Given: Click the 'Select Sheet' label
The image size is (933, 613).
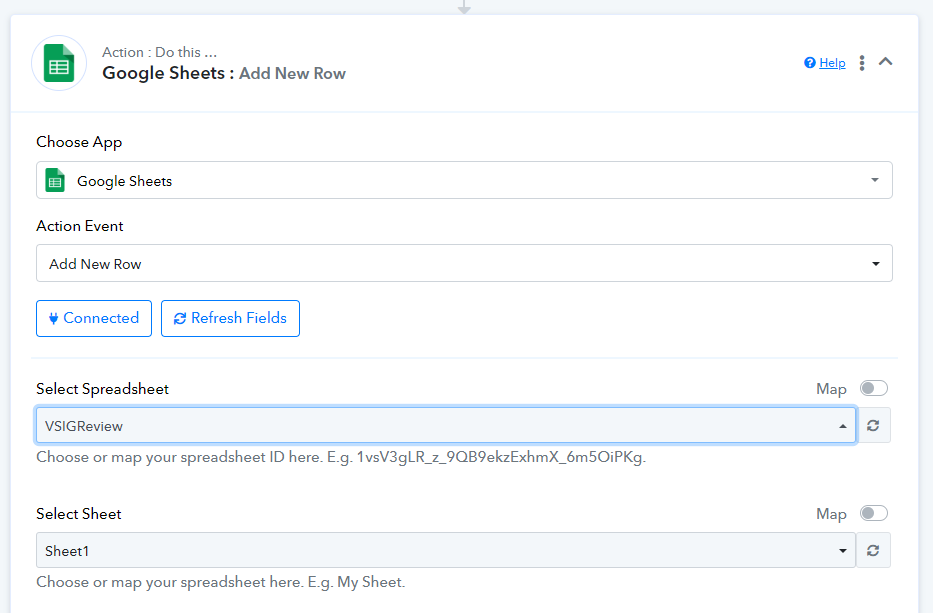Looking at the screenshot, I should [79, 514].
